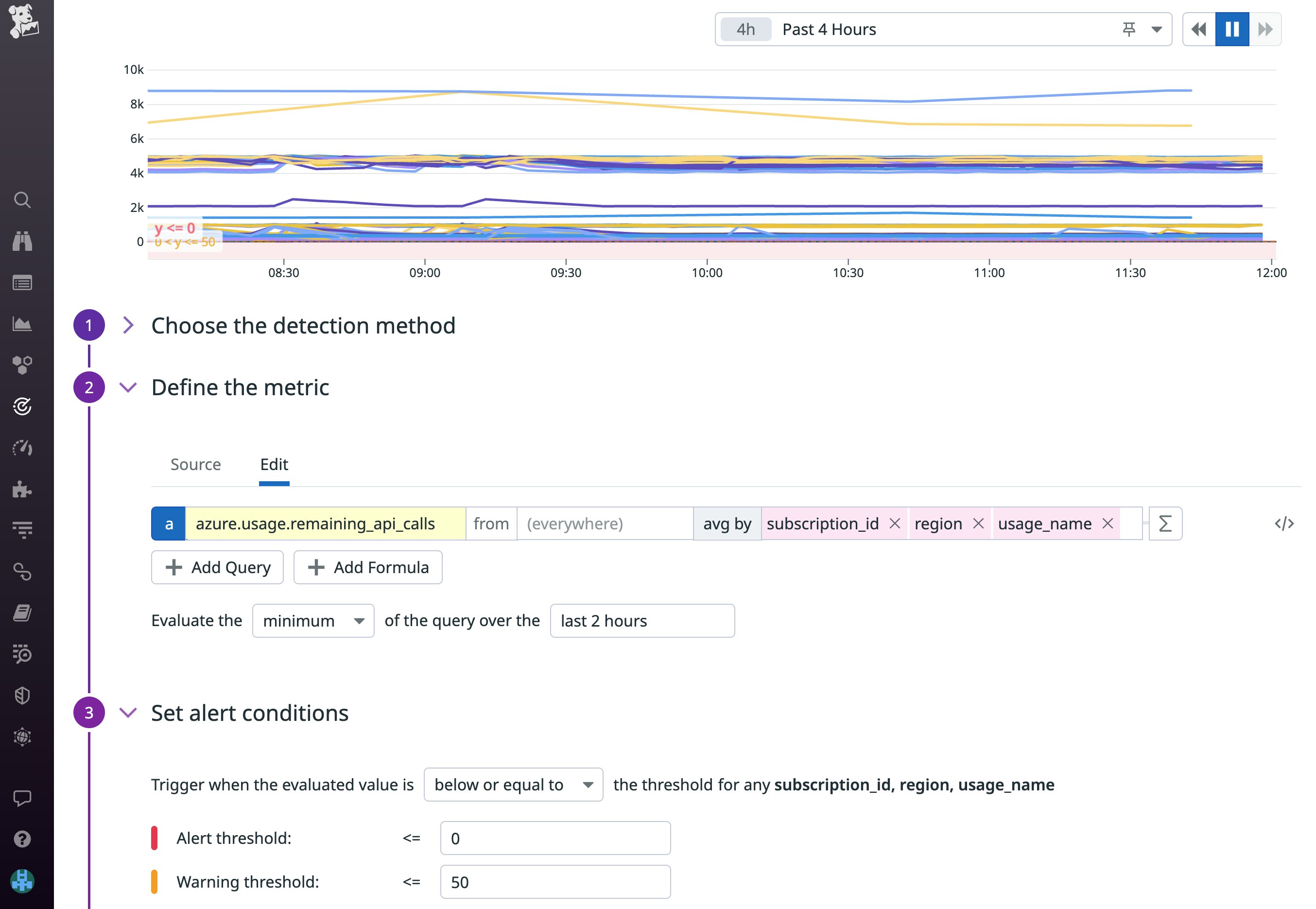
Task: Open the Metrics gauge icon in sidebar
Action: pyautogui.click(x=23, y=448)
